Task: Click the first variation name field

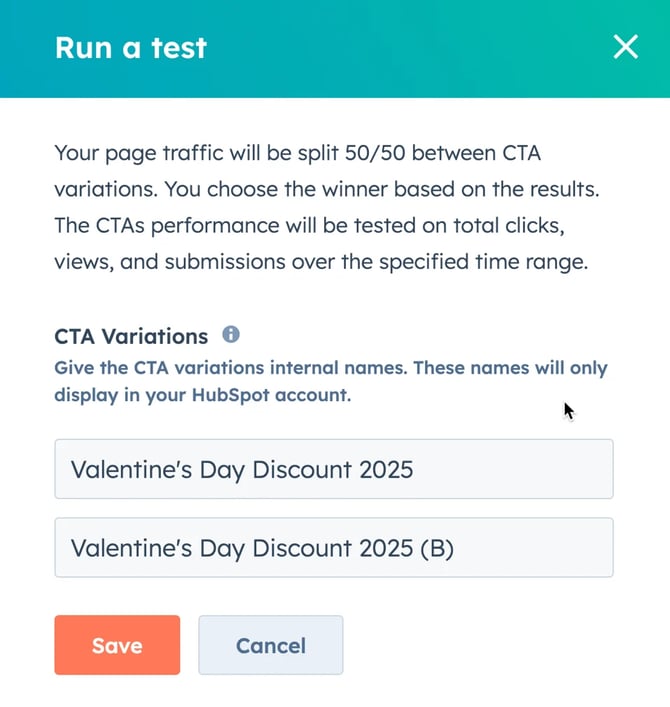Action: [x=334, y=469]
